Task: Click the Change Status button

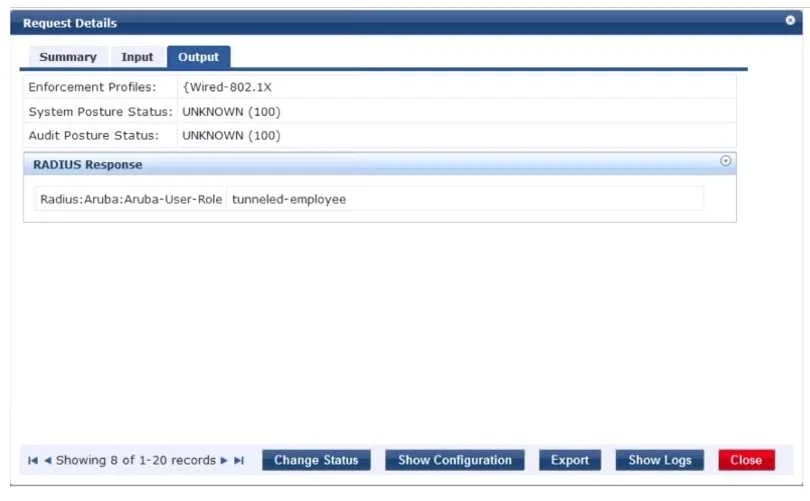Action: (x=316, y=460)
